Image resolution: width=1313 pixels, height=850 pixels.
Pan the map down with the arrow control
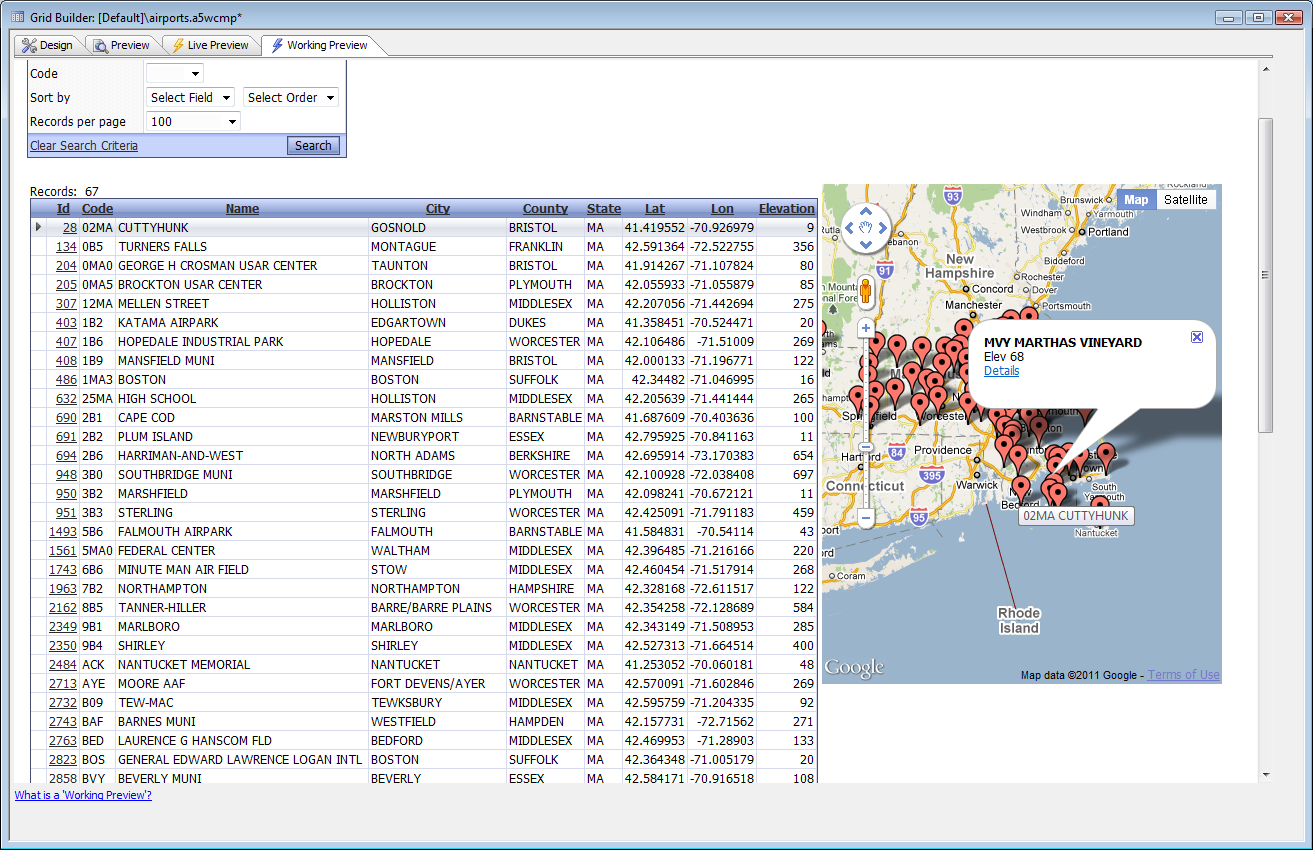point(866,245)
